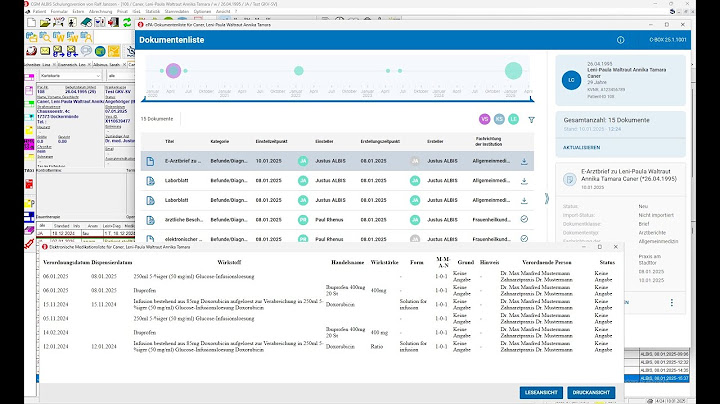The height and width of the screenshot is (404, 720).
Task: Click the Verordnende Person column header
Action: click(547, 263)
